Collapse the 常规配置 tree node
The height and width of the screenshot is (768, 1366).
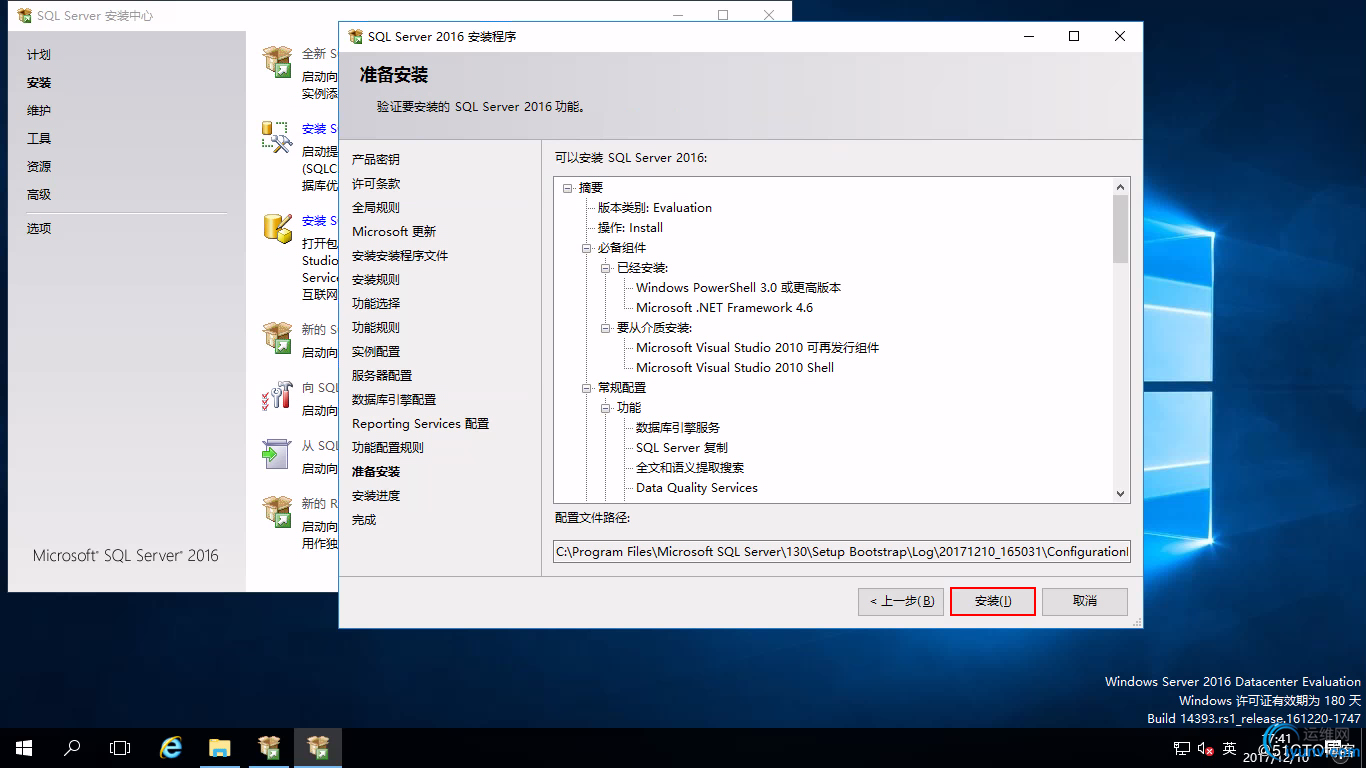[587, 388]
